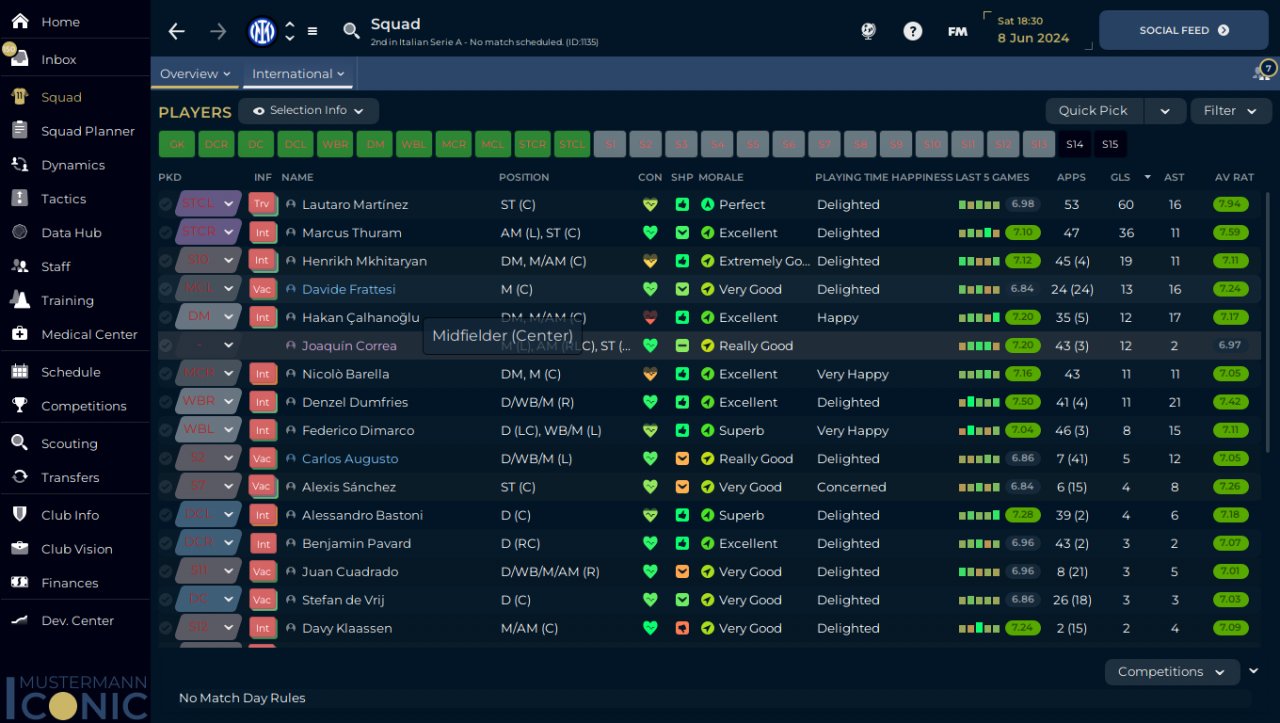
Task: Expand the Competitions dropdown
Action: click(x=1171, y=672)
